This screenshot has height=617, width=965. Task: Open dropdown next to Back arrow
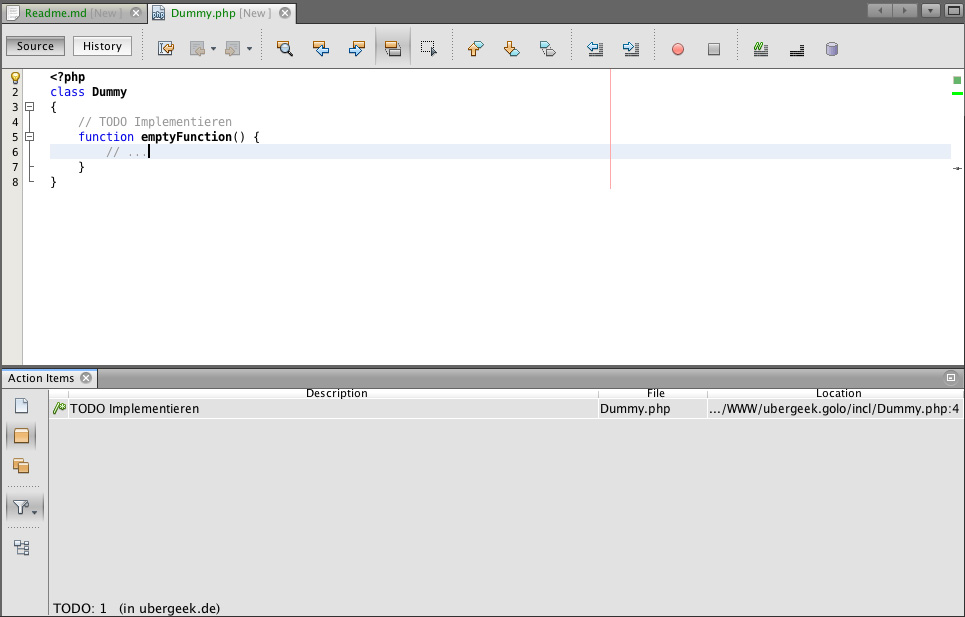point(214,49)
